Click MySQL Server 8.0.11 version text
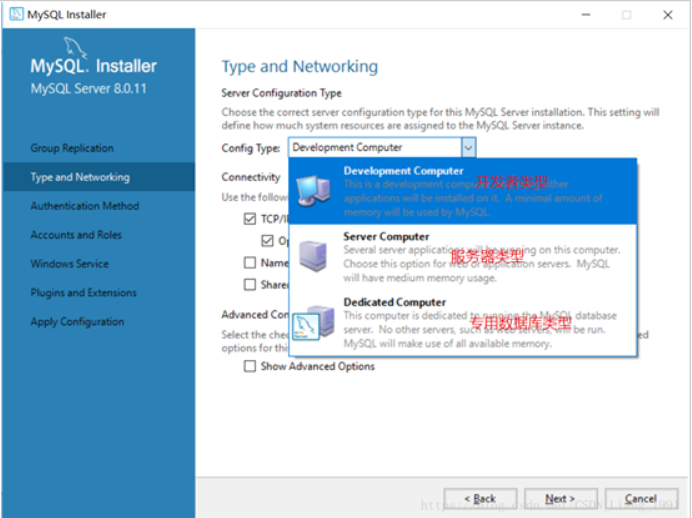Image resolution: width=692 pixels, height=518 pixels. pos(88,89)
